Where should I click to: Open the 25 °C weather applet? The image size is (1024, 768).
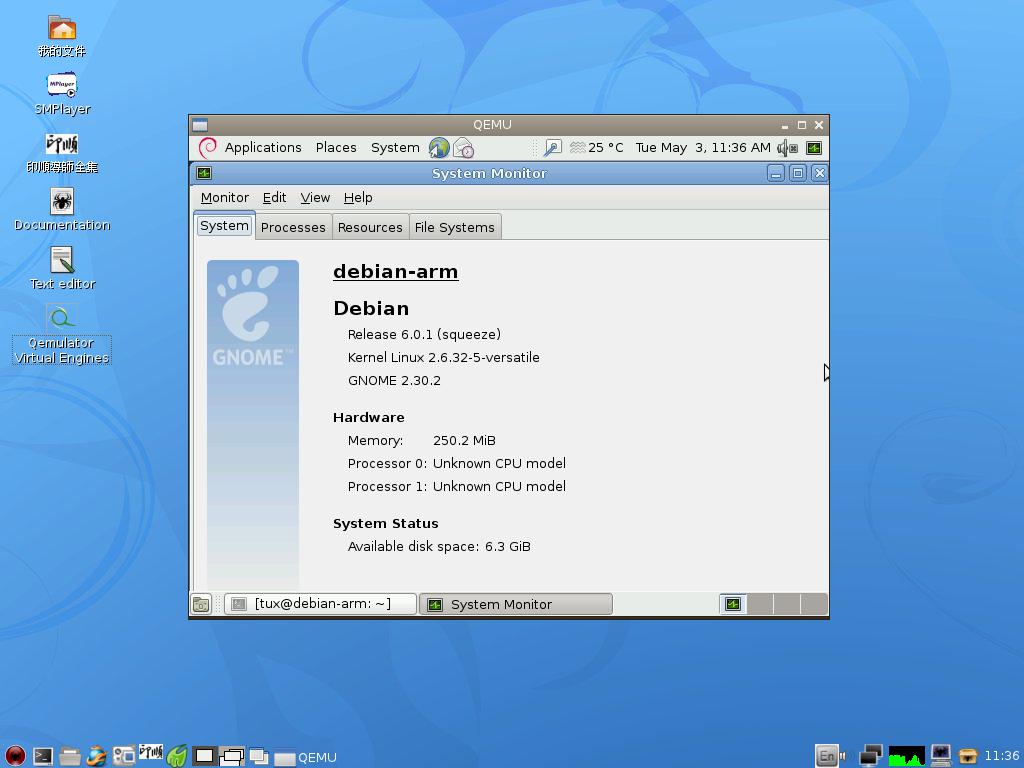[596, 148]
